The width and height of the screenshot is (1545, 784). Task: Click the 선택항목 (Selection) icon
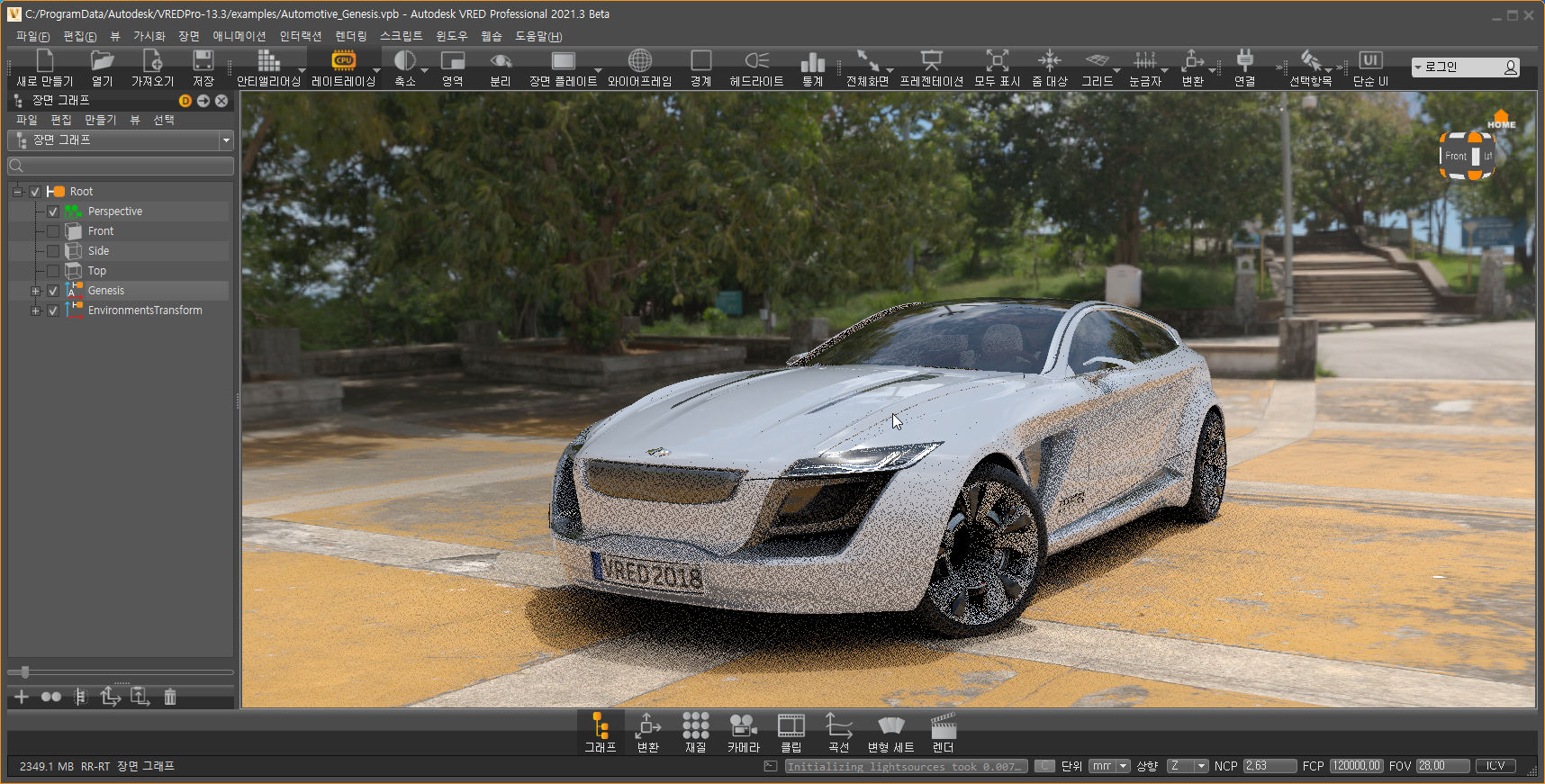click(x=1311, y=60)
